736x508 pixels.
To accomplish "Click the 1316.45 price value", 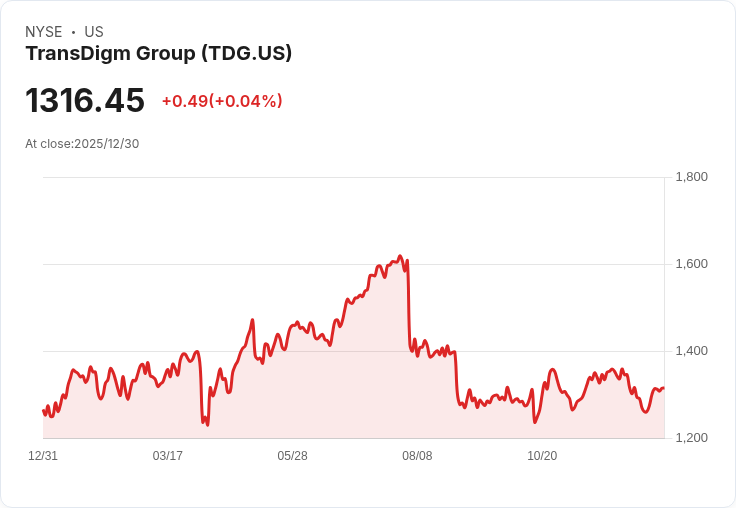I will [x=85, y=100].
